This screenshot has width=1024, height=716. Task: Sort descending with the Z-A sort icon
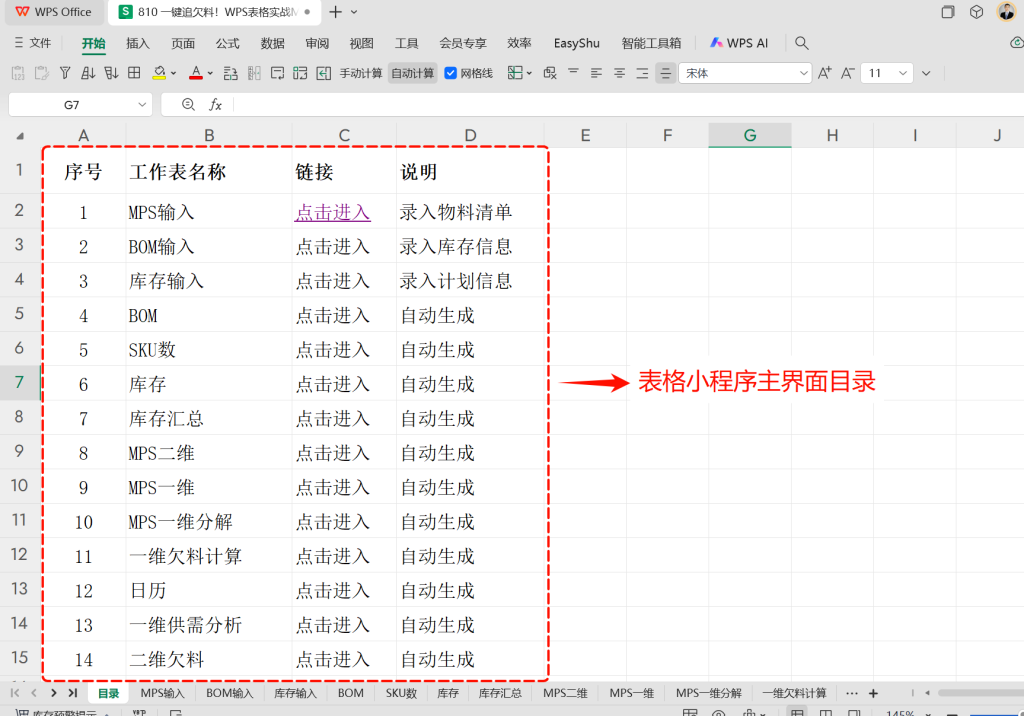[x=111, y=73]
